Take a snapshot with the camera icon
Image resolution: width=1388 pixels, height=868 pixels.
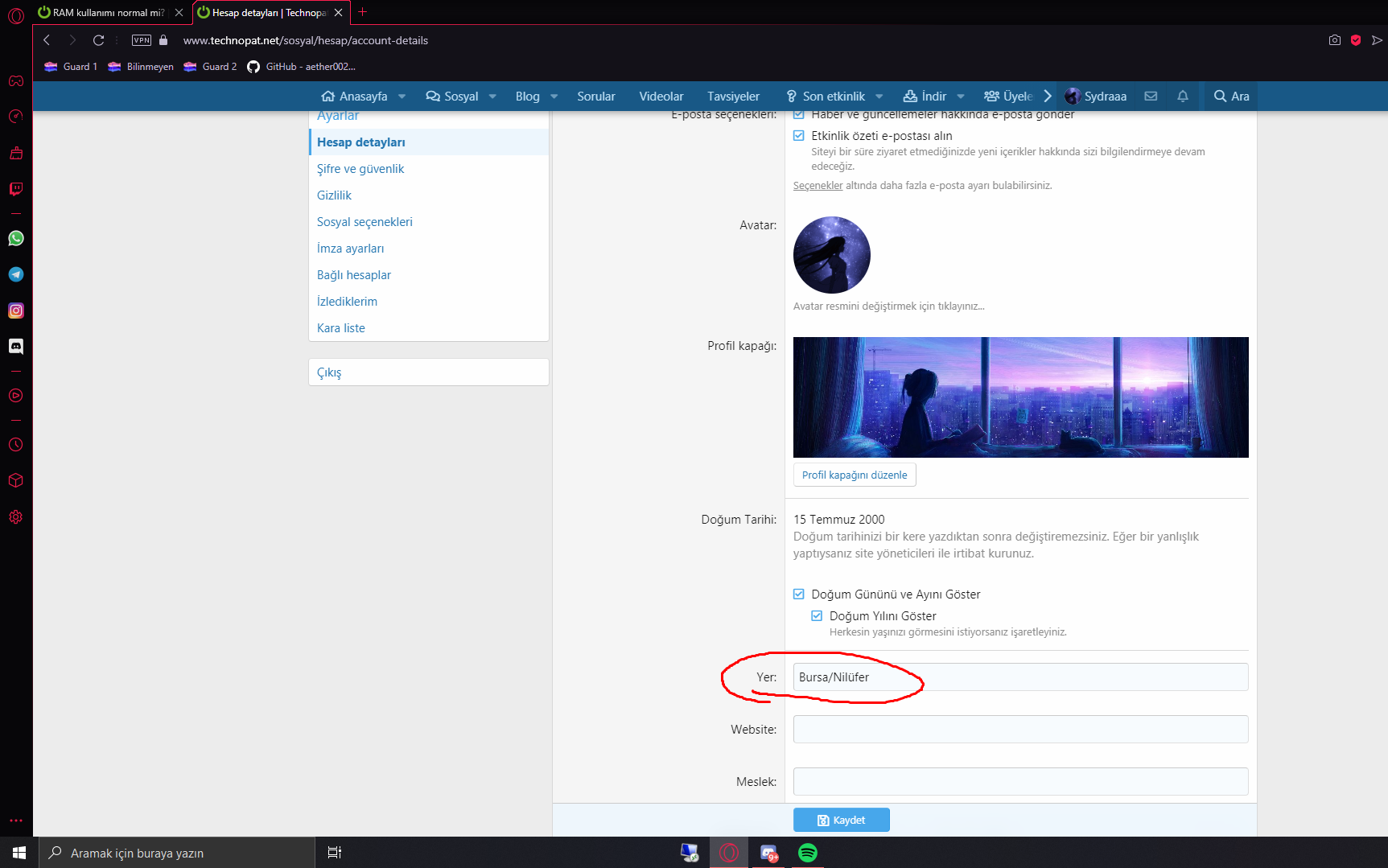1335,40
